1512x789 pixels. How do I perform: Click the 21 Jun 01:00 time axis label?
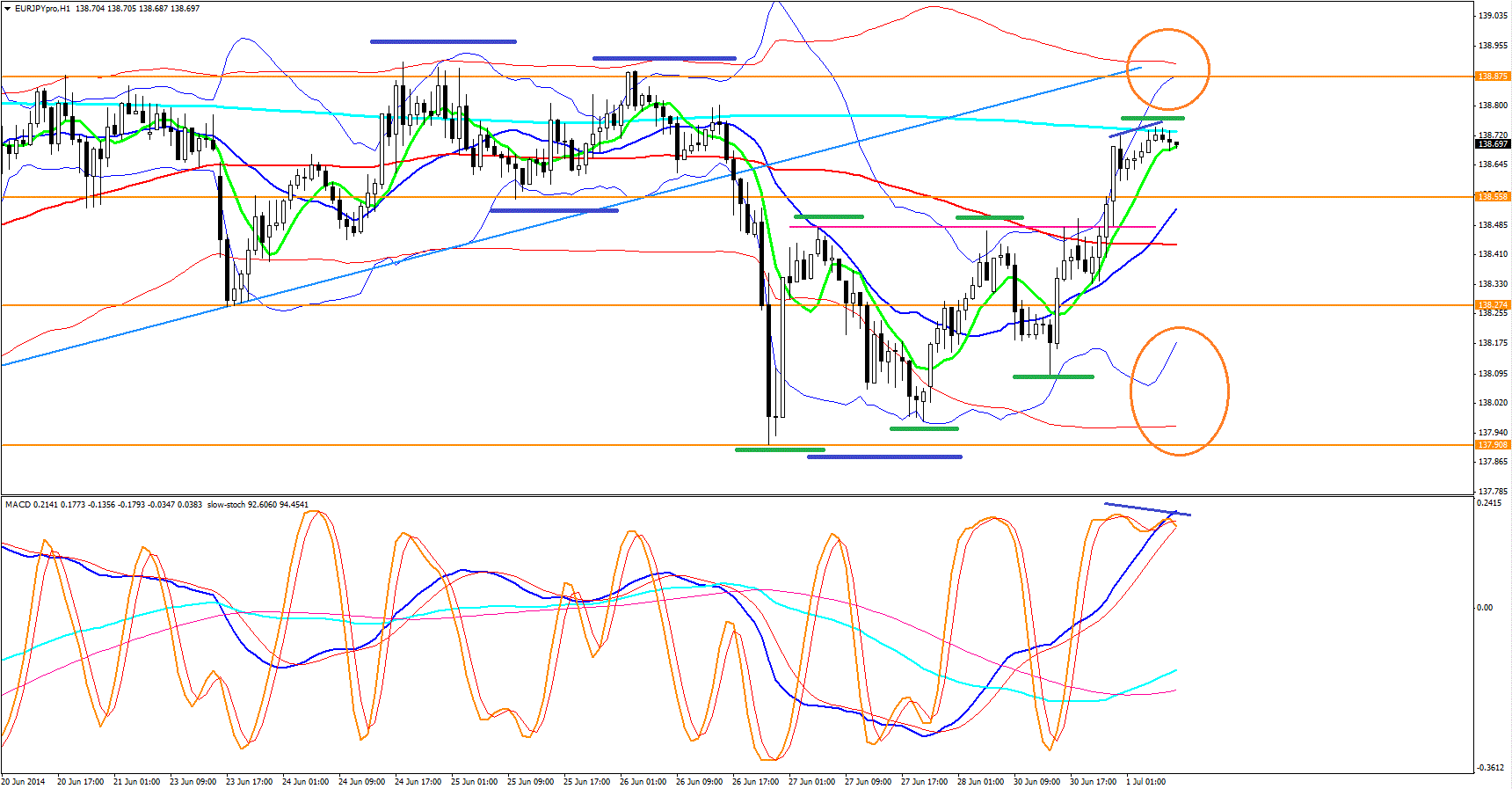(x=136, y=782)
